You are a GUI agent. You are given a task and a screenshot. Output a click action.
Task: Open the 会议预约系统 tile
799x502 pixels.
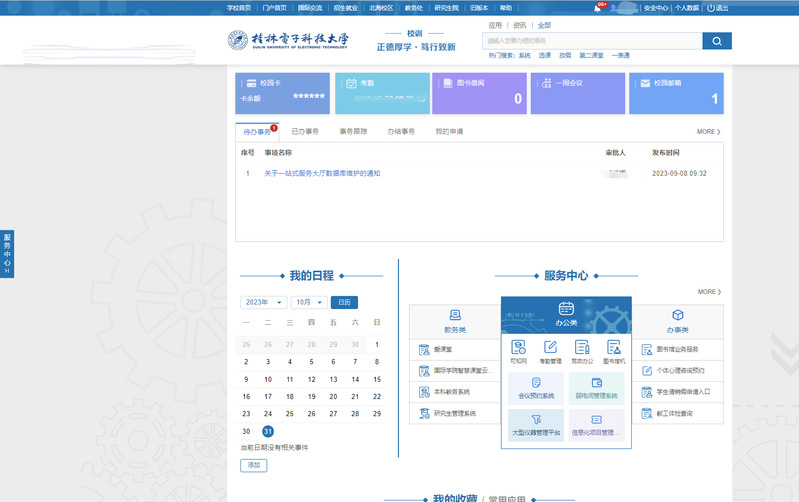(x=537, y=388)
